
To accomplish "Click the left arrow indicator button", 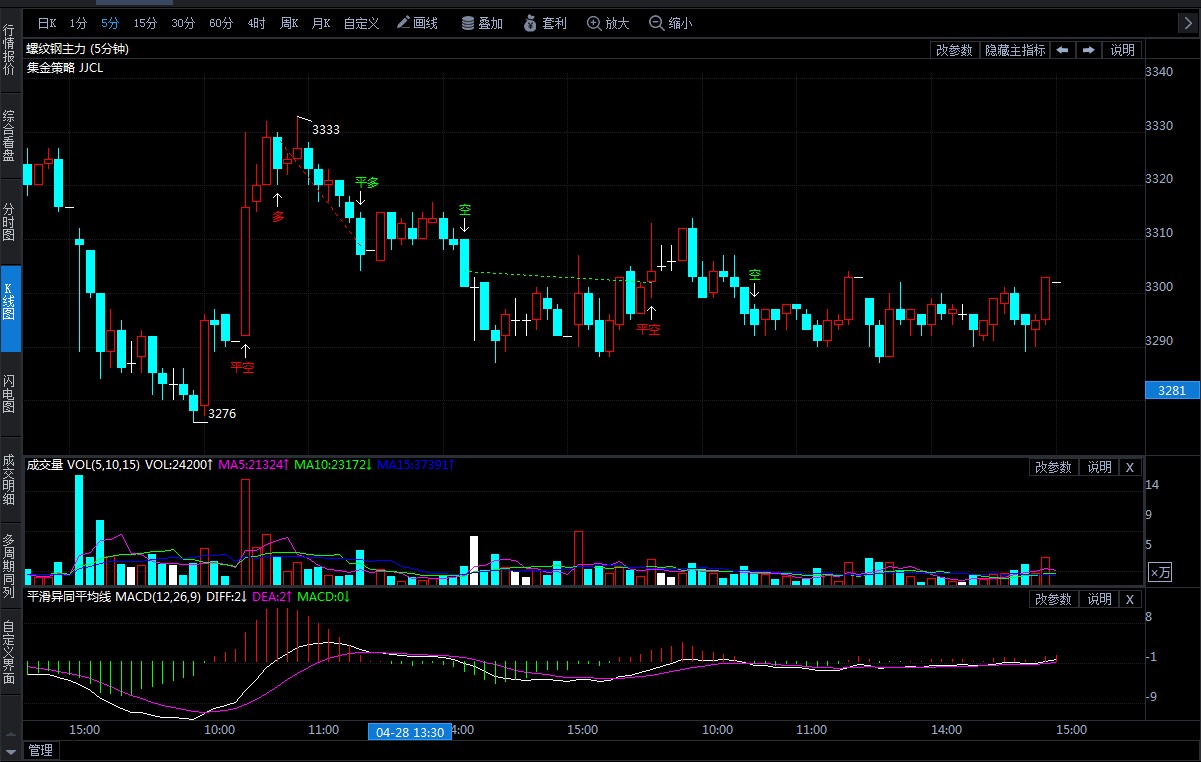I will point(1062,50).
